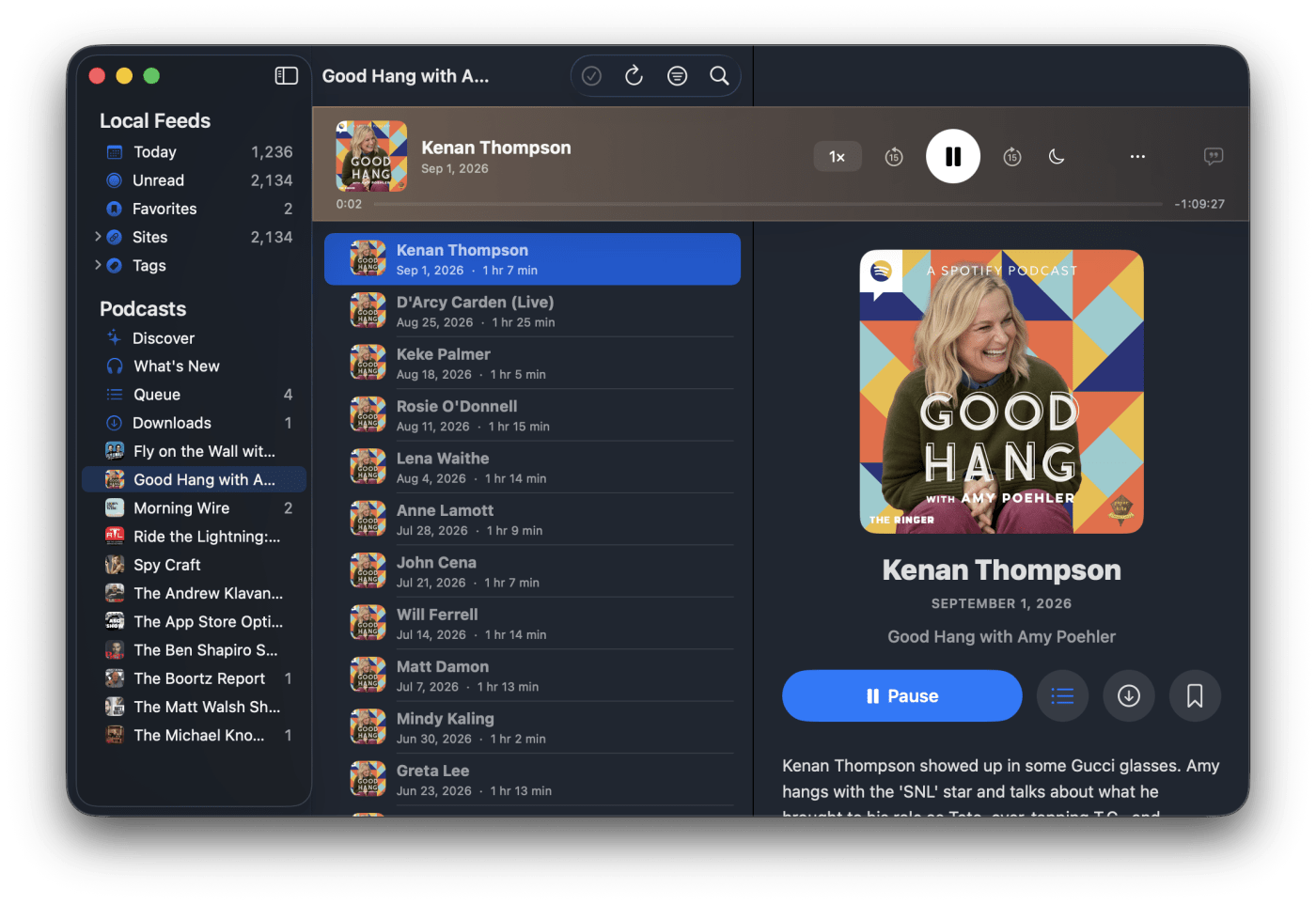The height and width of the screenshot is (904, 1316).
Task: Open the Rosie O'Donnell episode
Action: click(x=532, y=415)
